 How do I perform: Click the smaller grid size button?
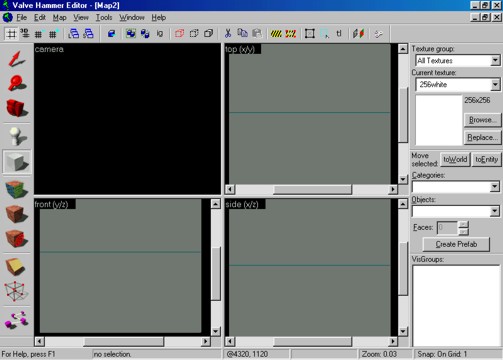point(39,34)
